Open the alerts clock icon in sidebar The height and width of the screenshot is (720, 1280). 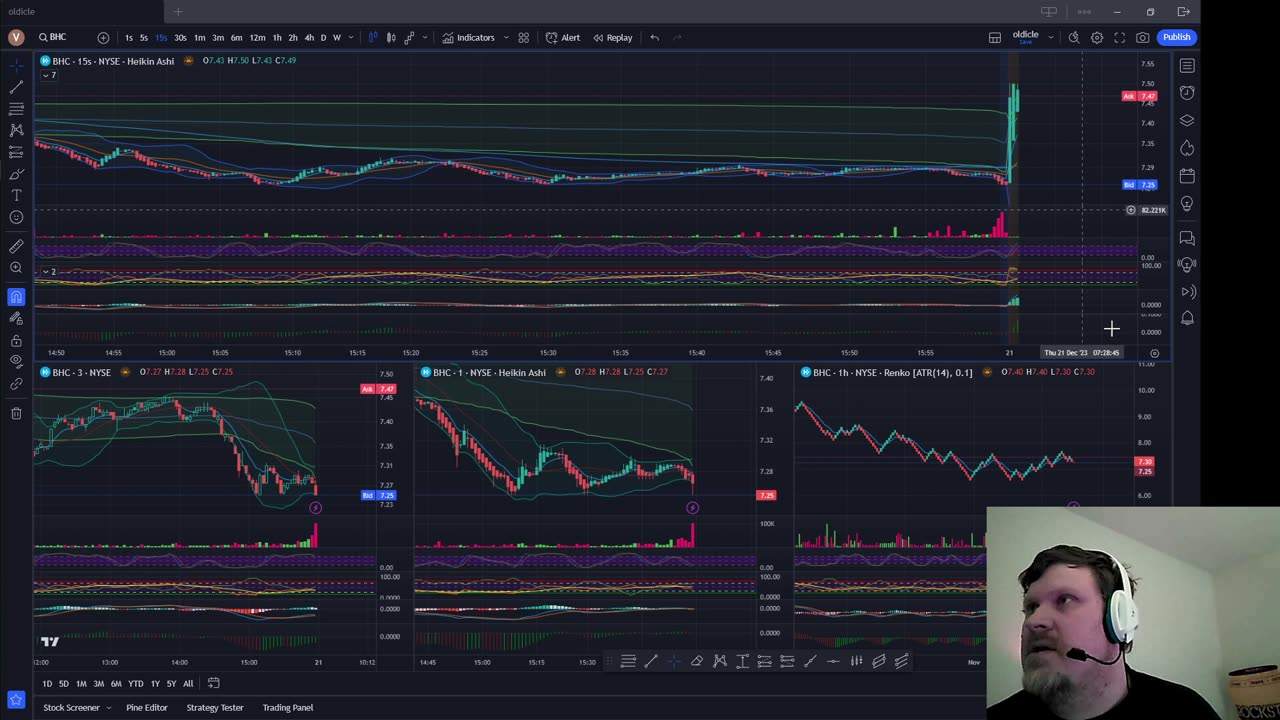click(1187, 93)
